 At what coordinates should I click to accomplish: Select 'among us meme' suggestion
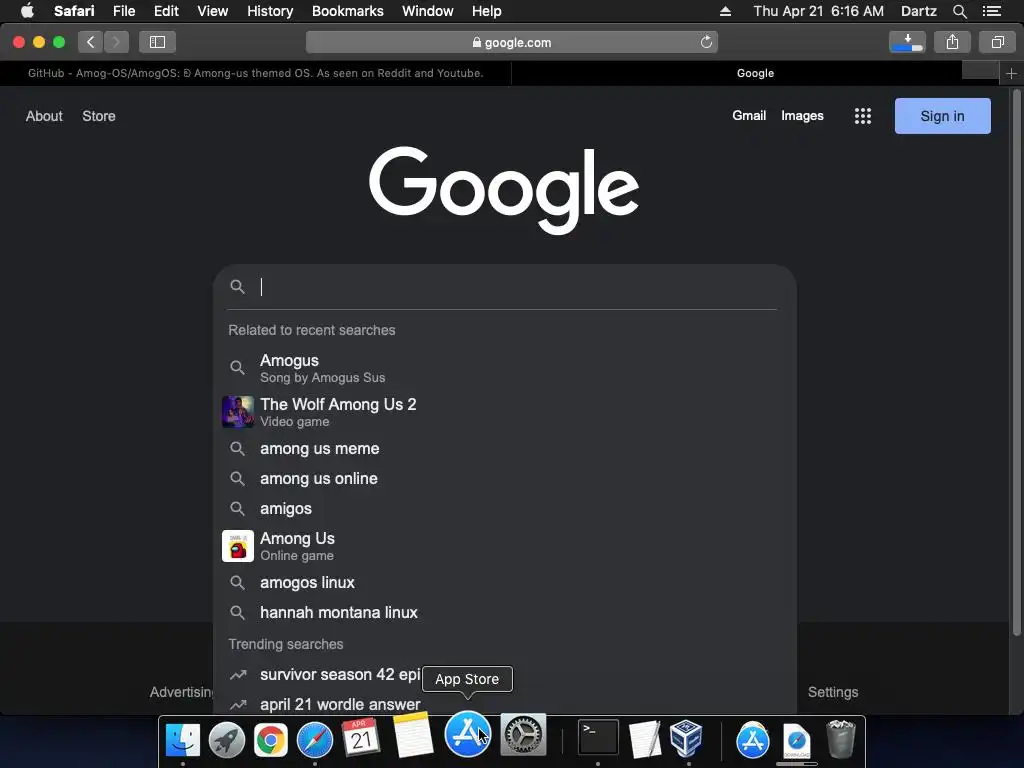point(505,449)
